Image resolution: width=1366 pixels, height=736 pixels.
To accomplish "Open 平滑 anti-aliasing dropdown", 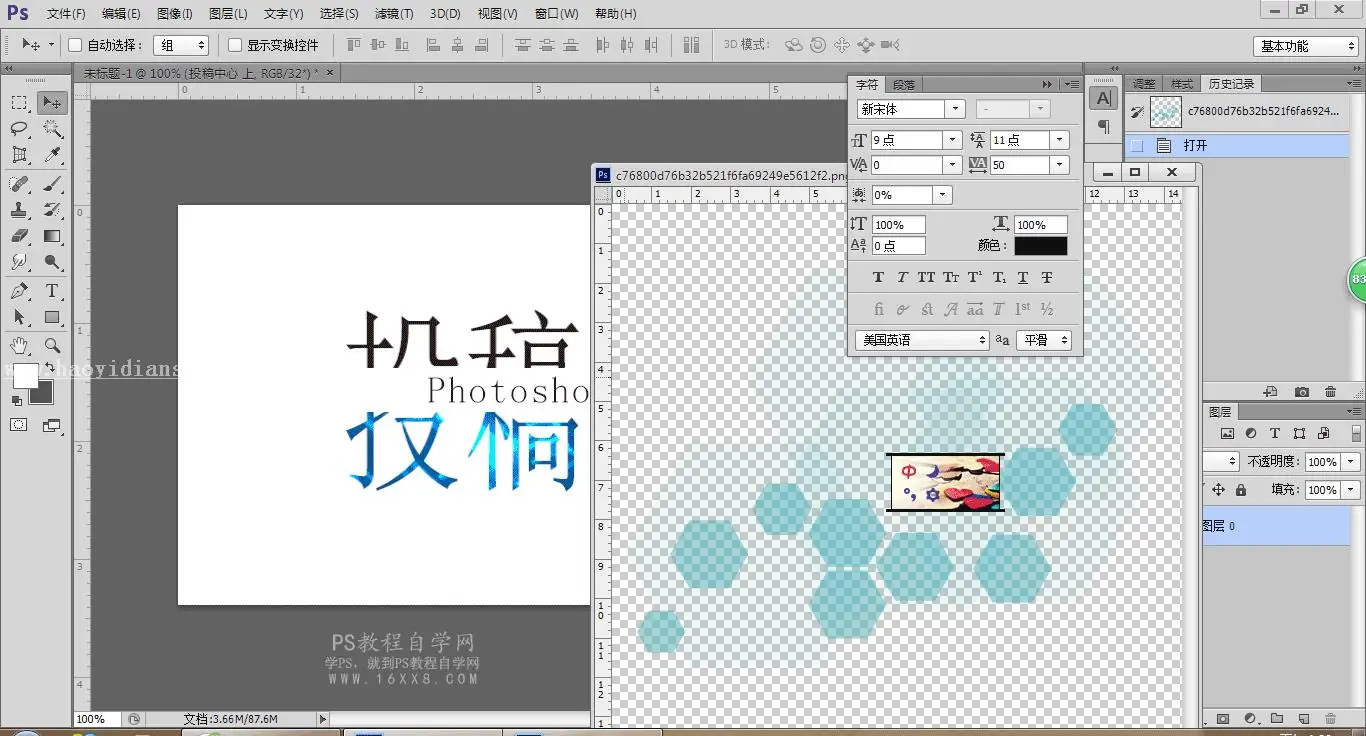I will tap(1044, 340).
